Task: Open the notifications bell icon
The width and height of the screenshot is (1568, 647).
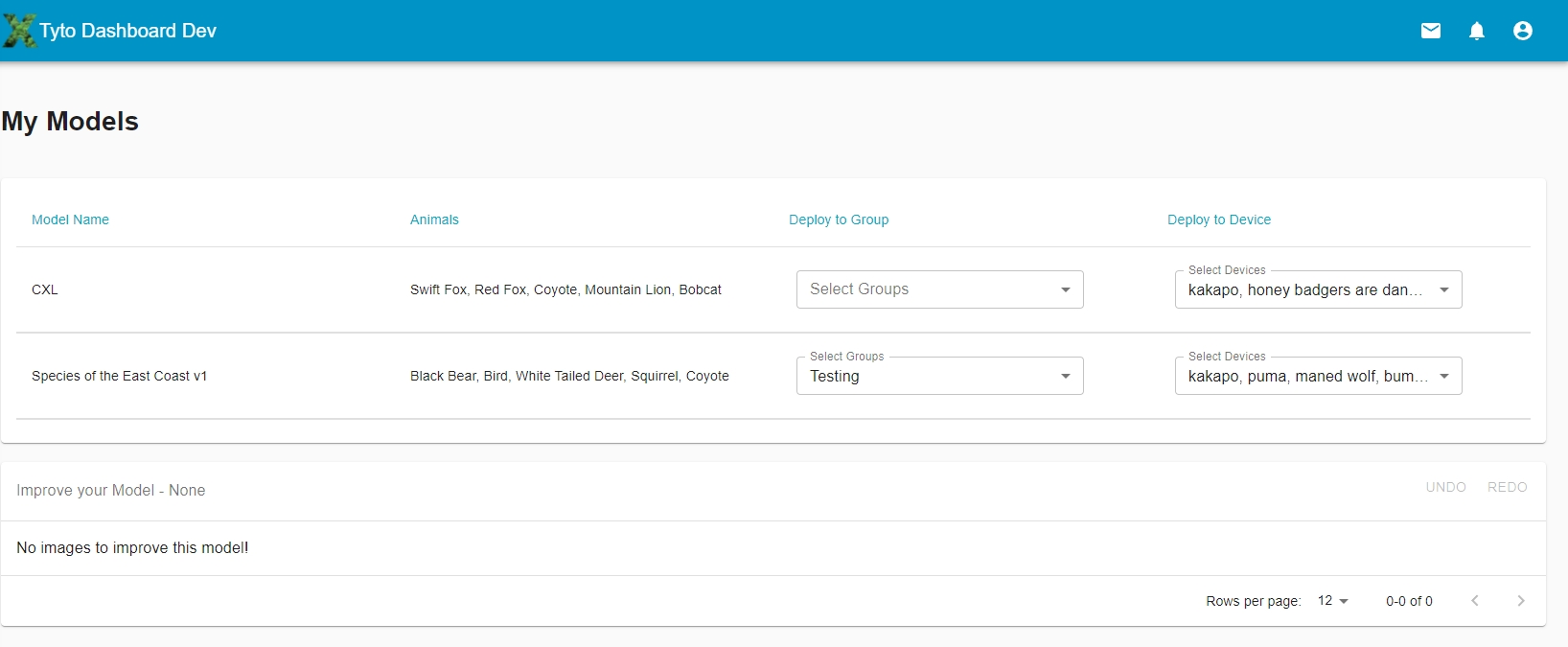Action: [1477, 31]
